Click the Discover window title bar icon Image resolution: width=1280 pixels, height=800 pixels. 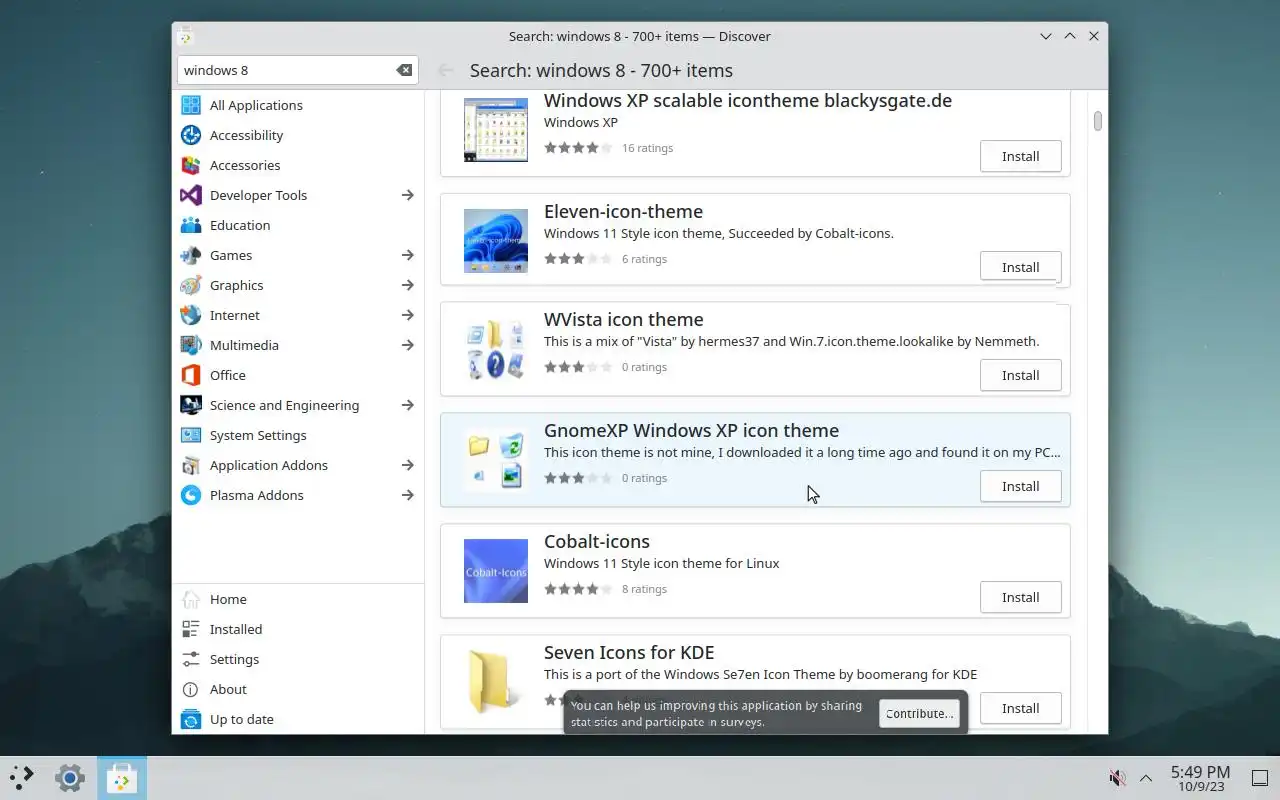pos(185,36)
